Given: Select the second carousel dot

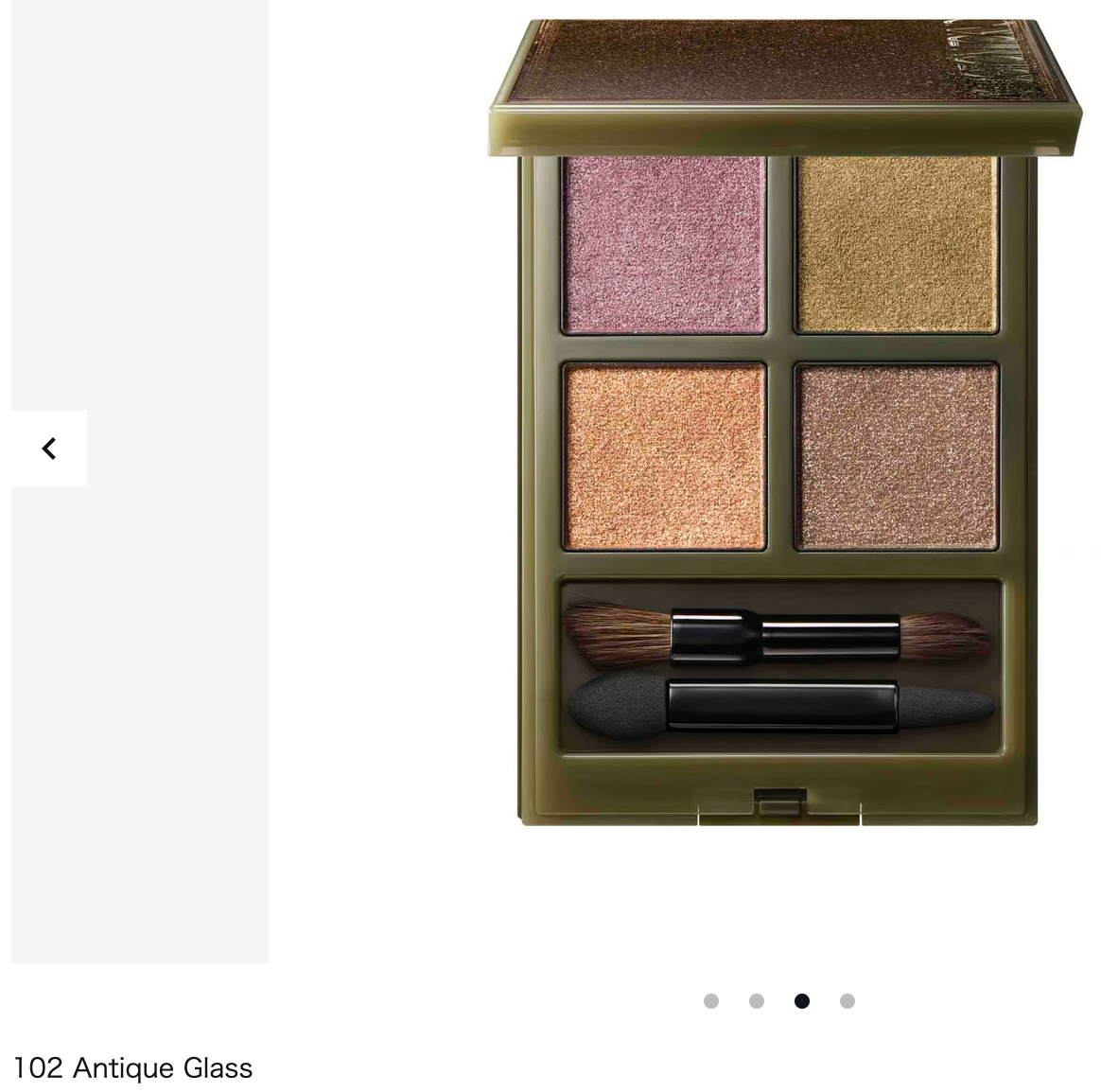Looking at the screenshot, I should pos(757,1001).
